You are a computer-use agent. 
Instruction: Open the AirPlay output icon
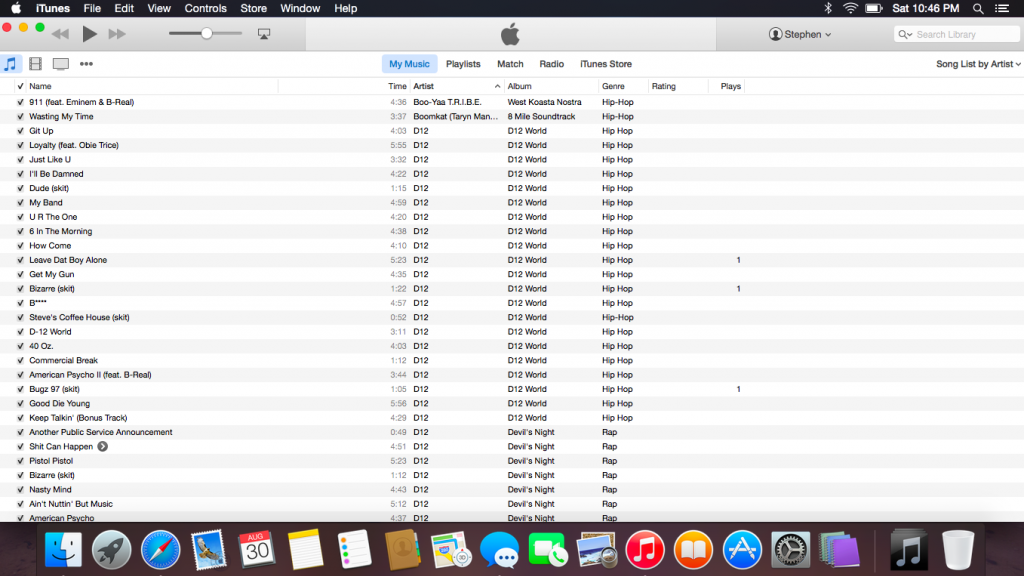[x=264, y=34]
